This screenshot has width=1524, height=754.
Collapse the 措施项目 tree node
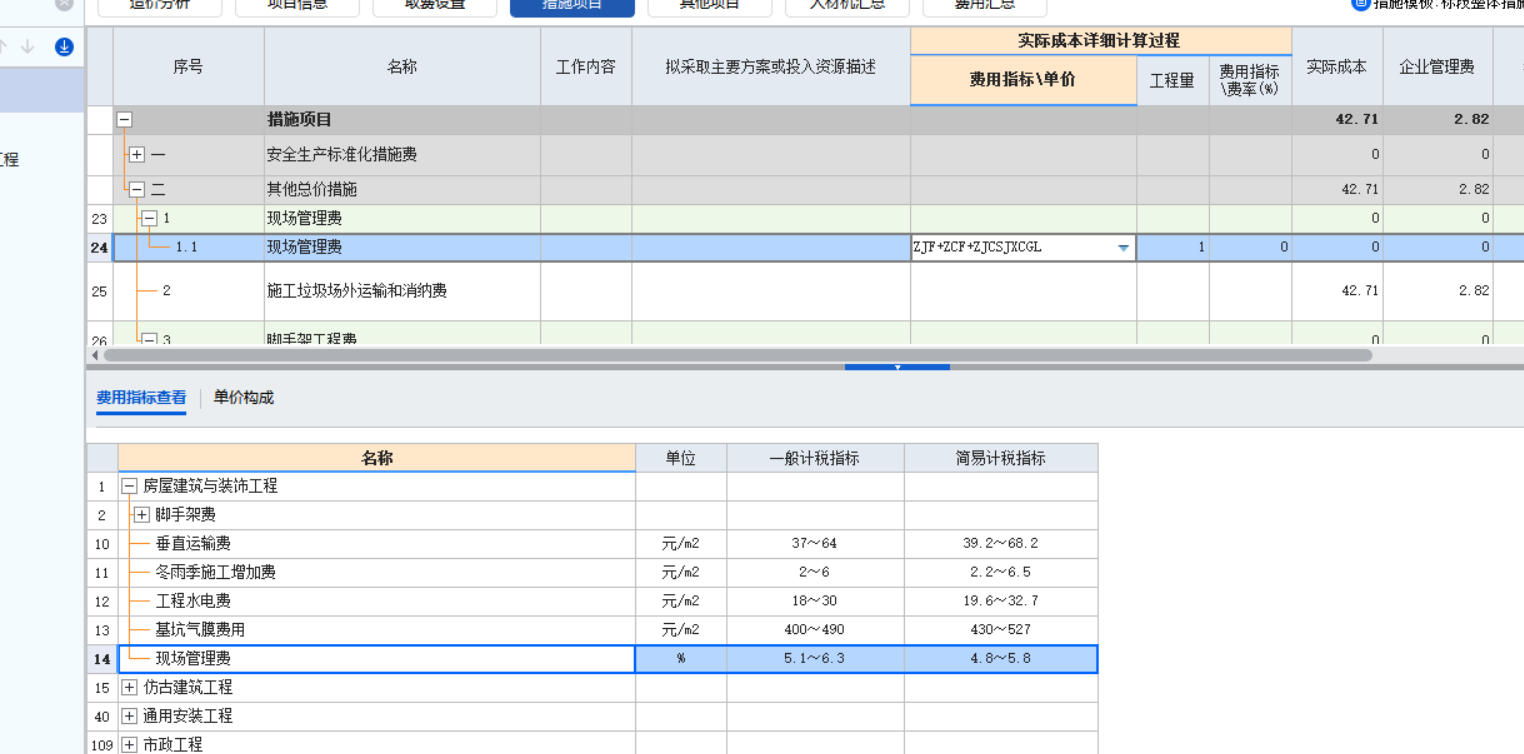click(x=124, y=119)
